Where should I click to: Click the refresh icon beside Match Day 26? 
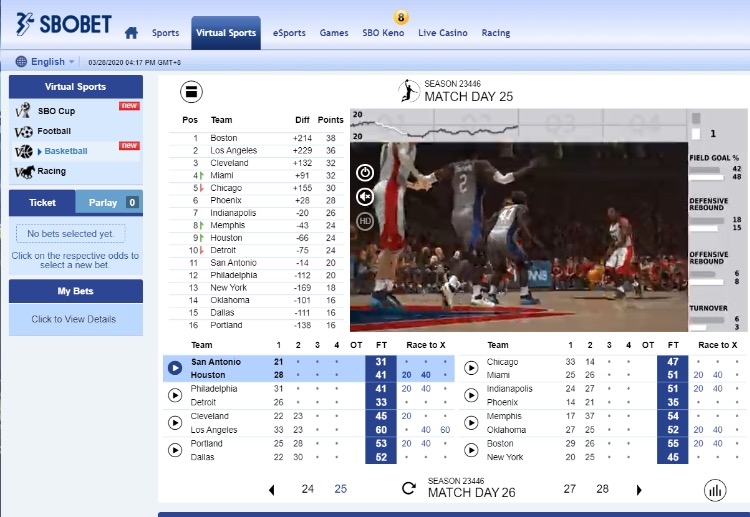tap(408, 489)
